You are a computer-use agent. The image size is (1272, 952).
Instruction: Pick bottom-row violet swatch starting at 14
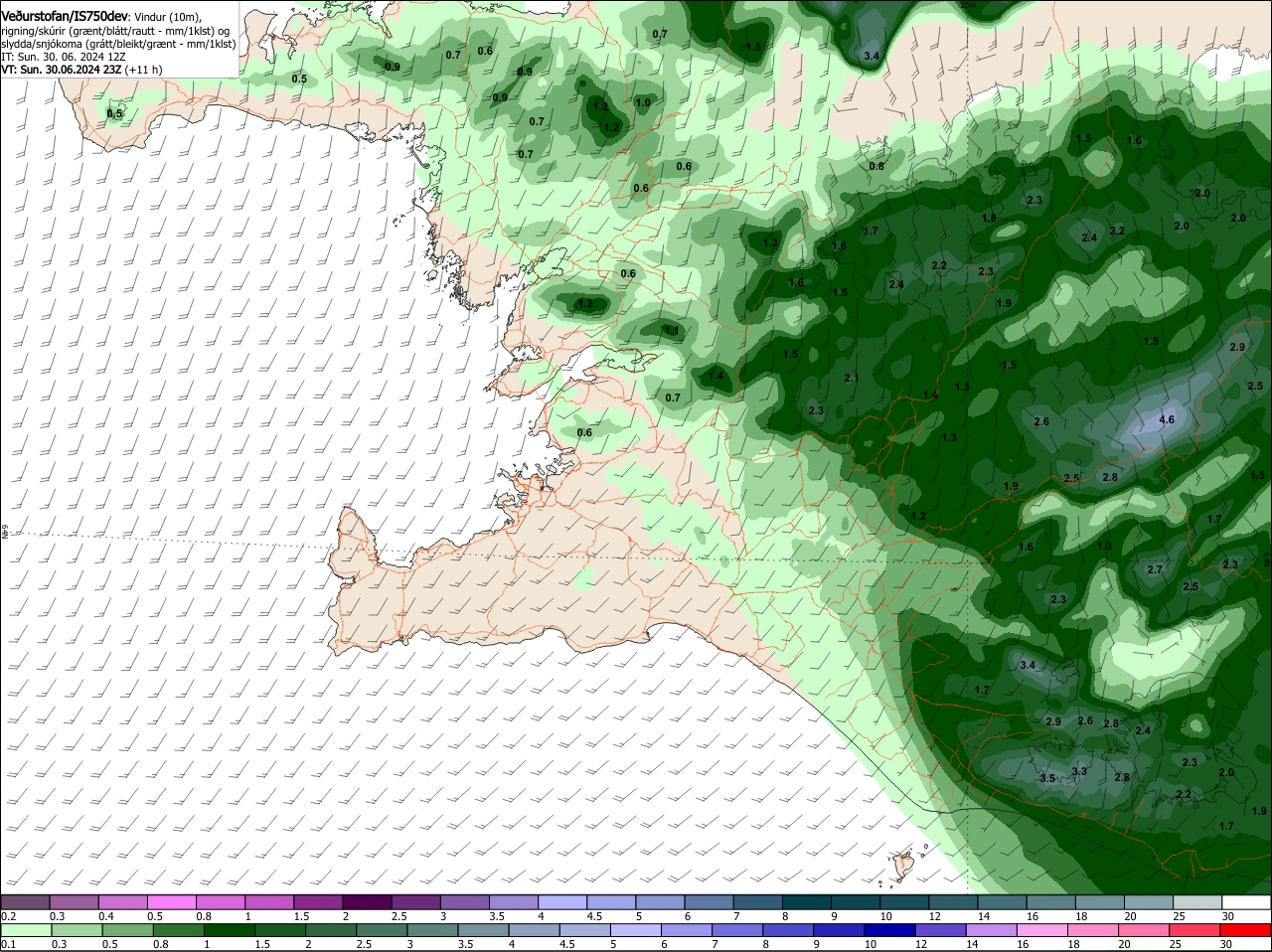(x=991, y=931)
